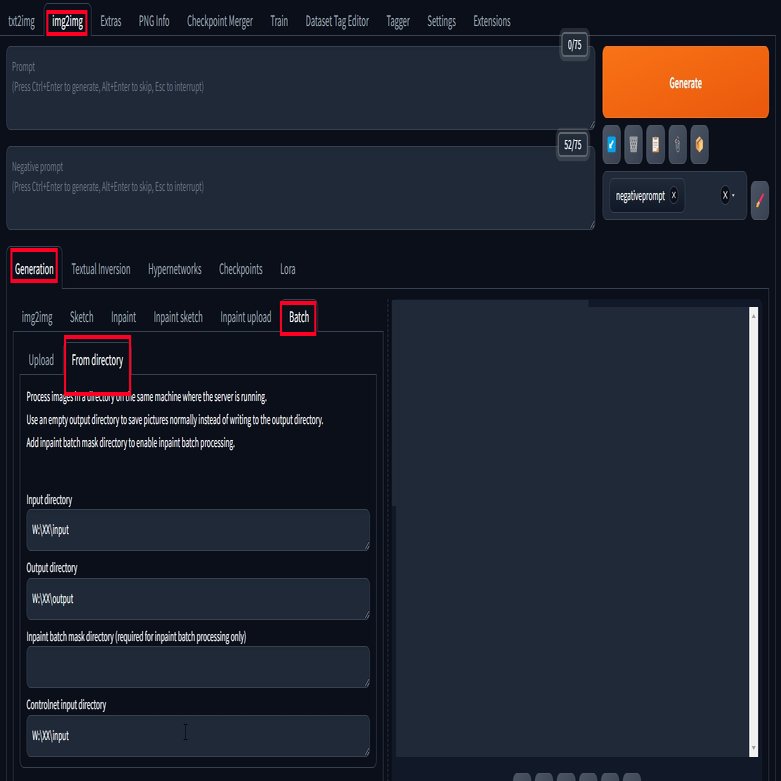This screenshot has width=781, height=781.
Task: Remove the negativeprompt style tag
Action: [673, 195]
